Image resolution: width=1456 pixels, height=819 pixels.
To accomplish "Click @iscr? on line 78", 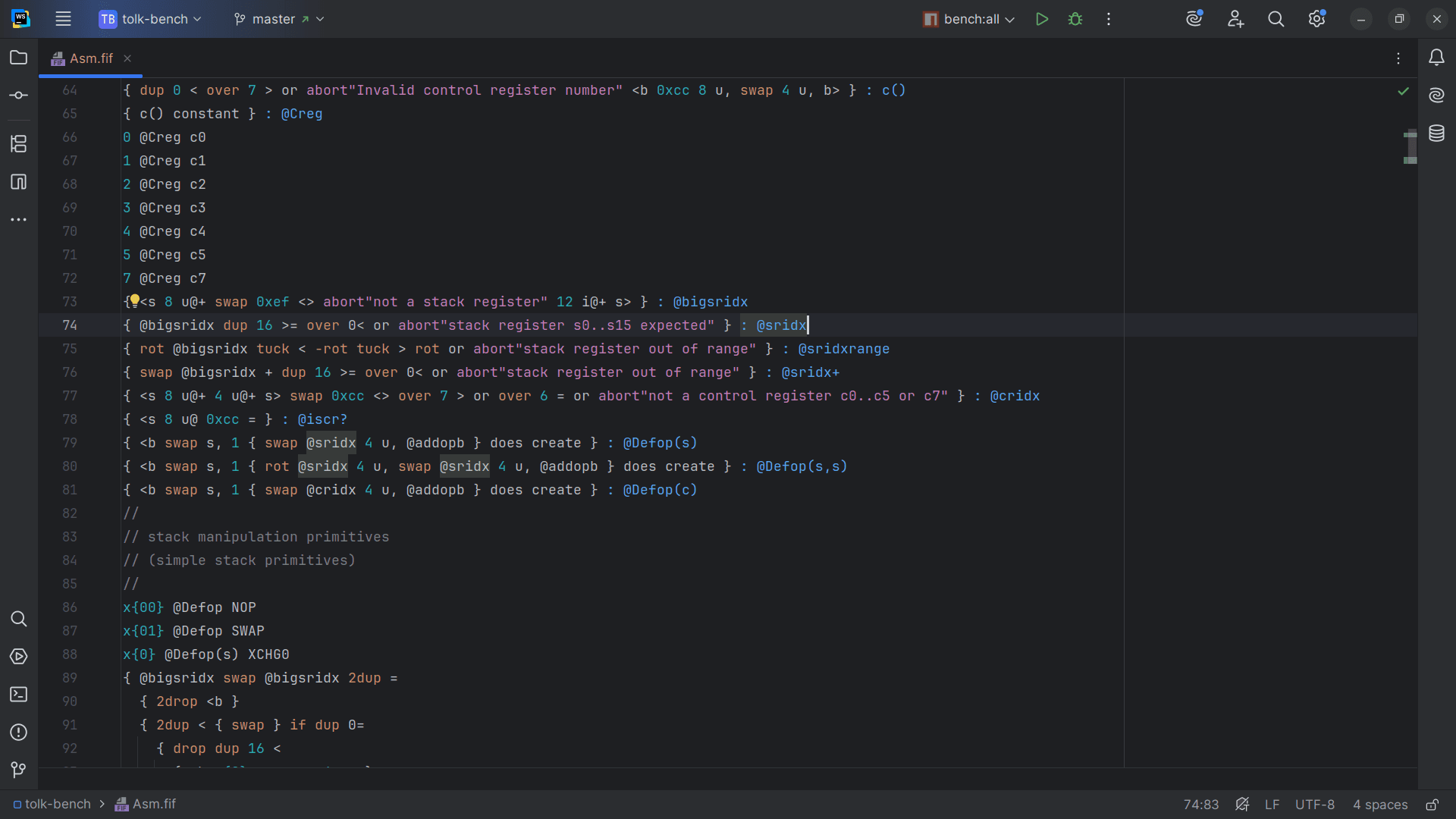I will pyautogui.click(x=322, y=419).
